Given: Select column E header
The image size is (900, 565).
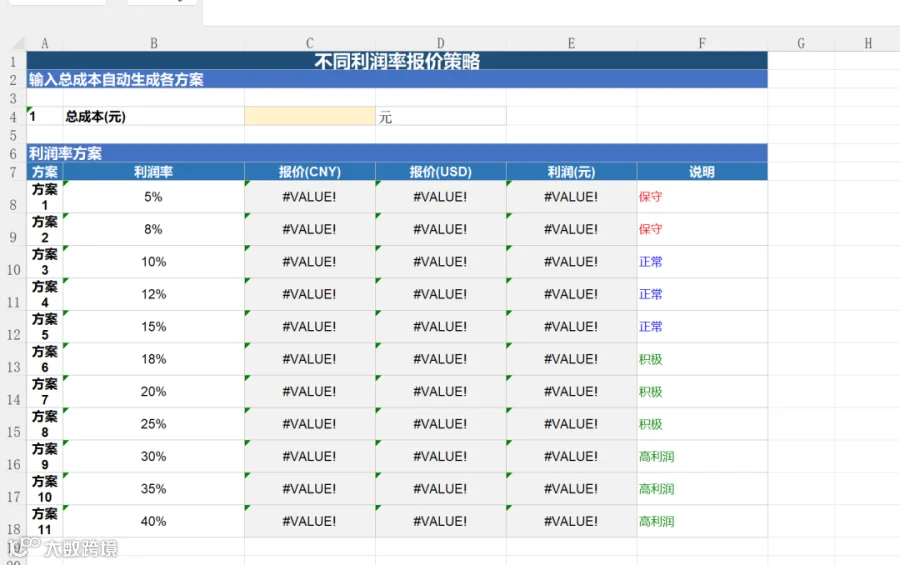Looking at the screenshot, I should coord(571,43).
